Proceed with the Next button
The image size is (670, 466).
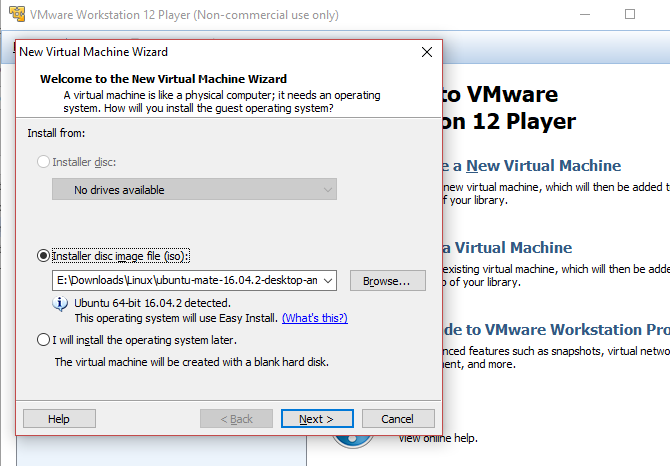[x=317, y=418]
